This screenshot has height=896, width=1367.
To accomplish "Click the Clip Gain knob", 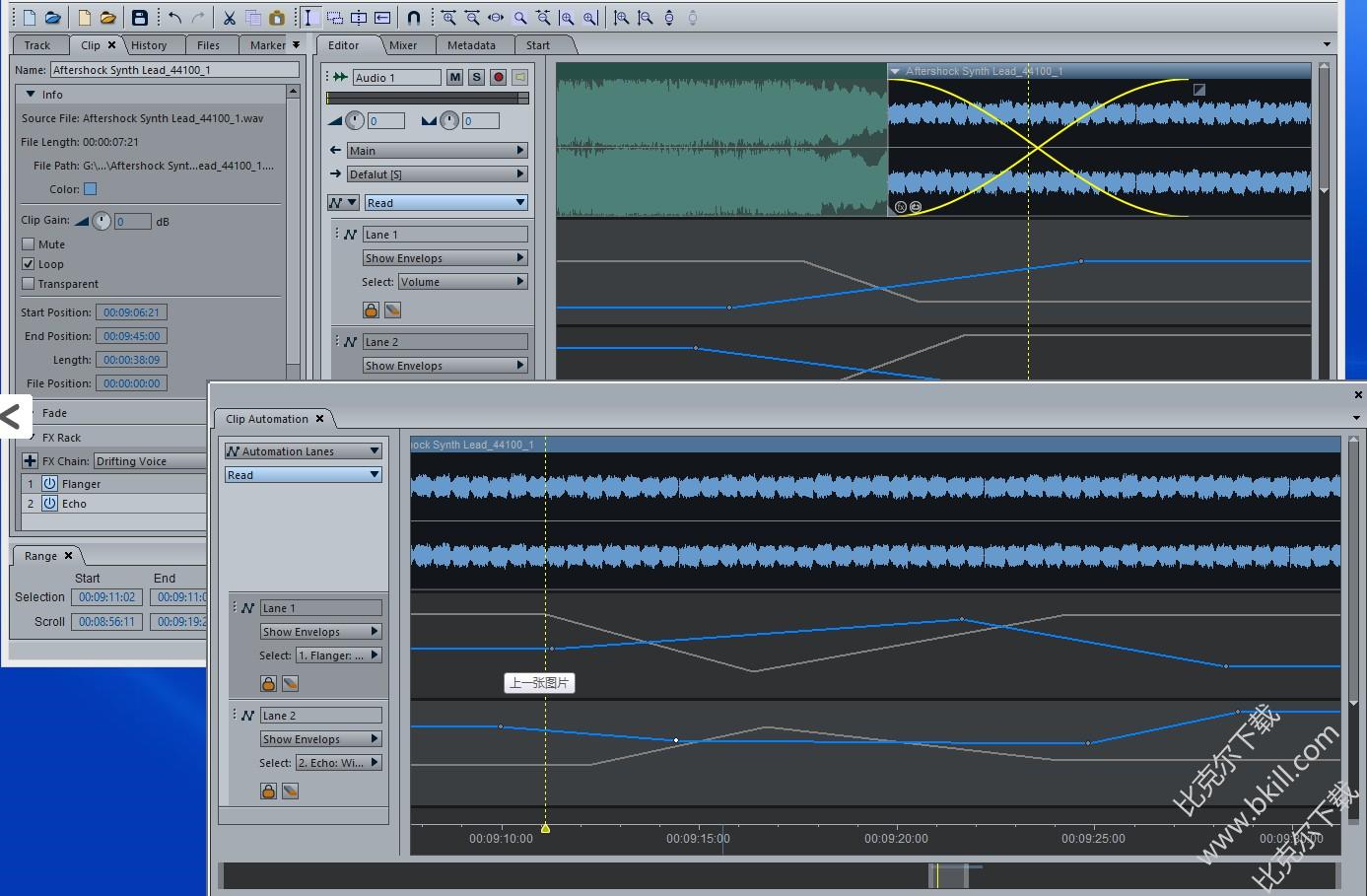I will 102,221.
